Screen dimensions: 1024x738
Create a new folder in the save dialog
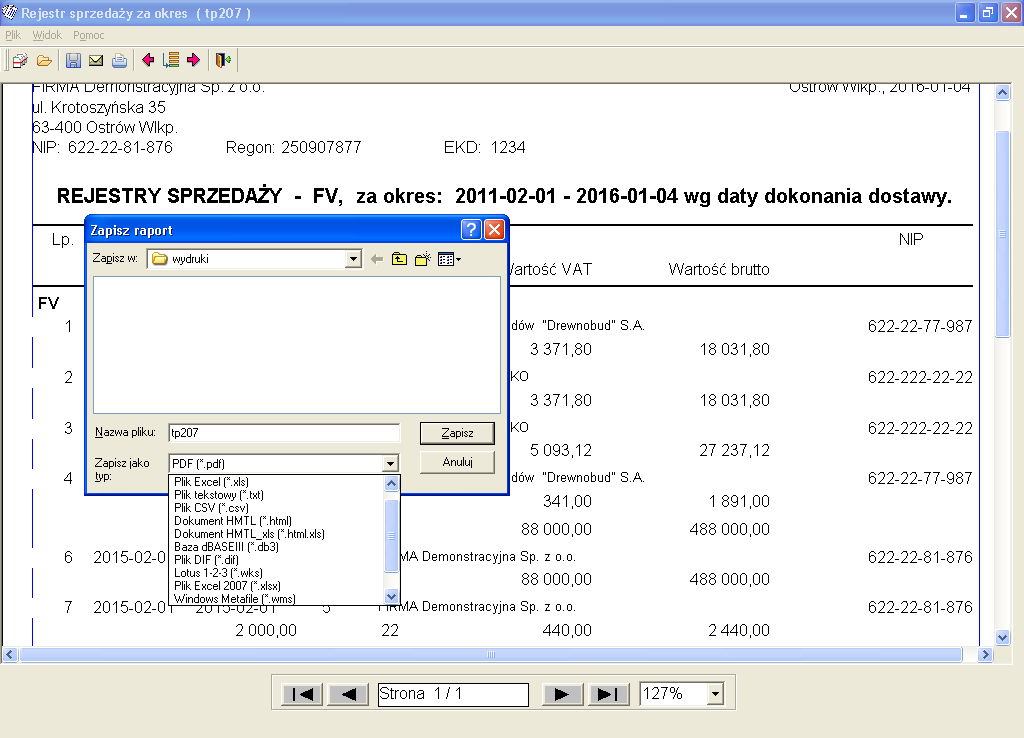click(x=423, y=259)
